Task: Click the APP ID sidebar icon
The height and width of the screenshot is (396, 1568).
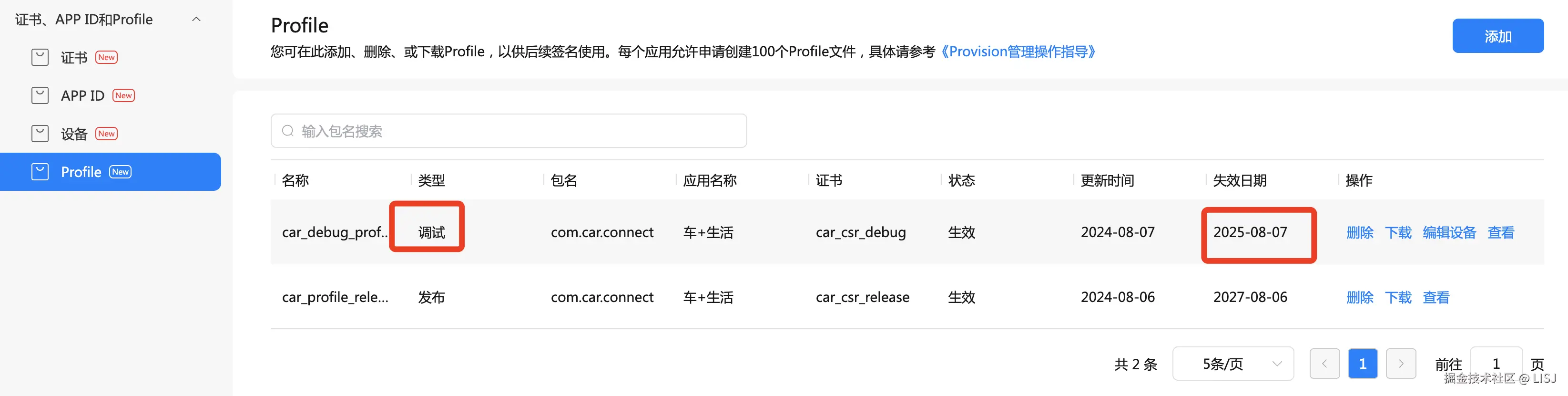Action: point(40,95)
